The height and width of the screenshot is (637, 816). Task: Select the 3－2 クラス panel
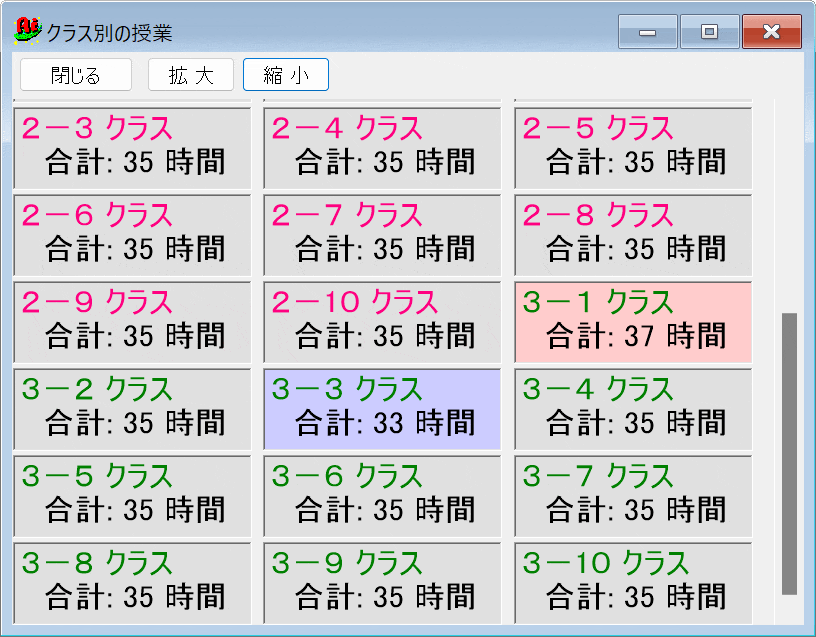click(131, 407)
